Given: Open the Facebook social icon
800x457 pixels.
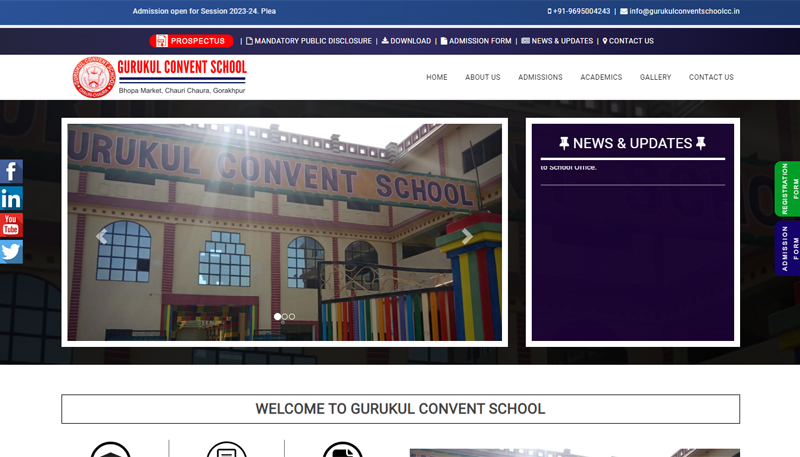Looking at the screenshot, I should (x=11, y=171).
